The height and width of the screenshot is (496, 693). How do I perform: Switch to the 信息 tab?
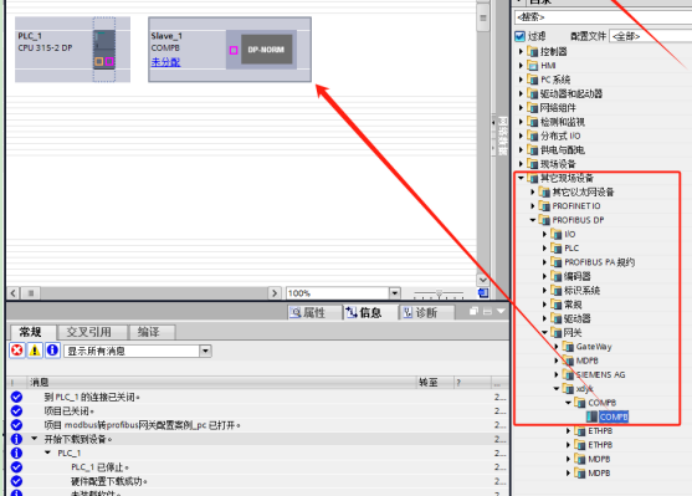click(x=369, y=313)
